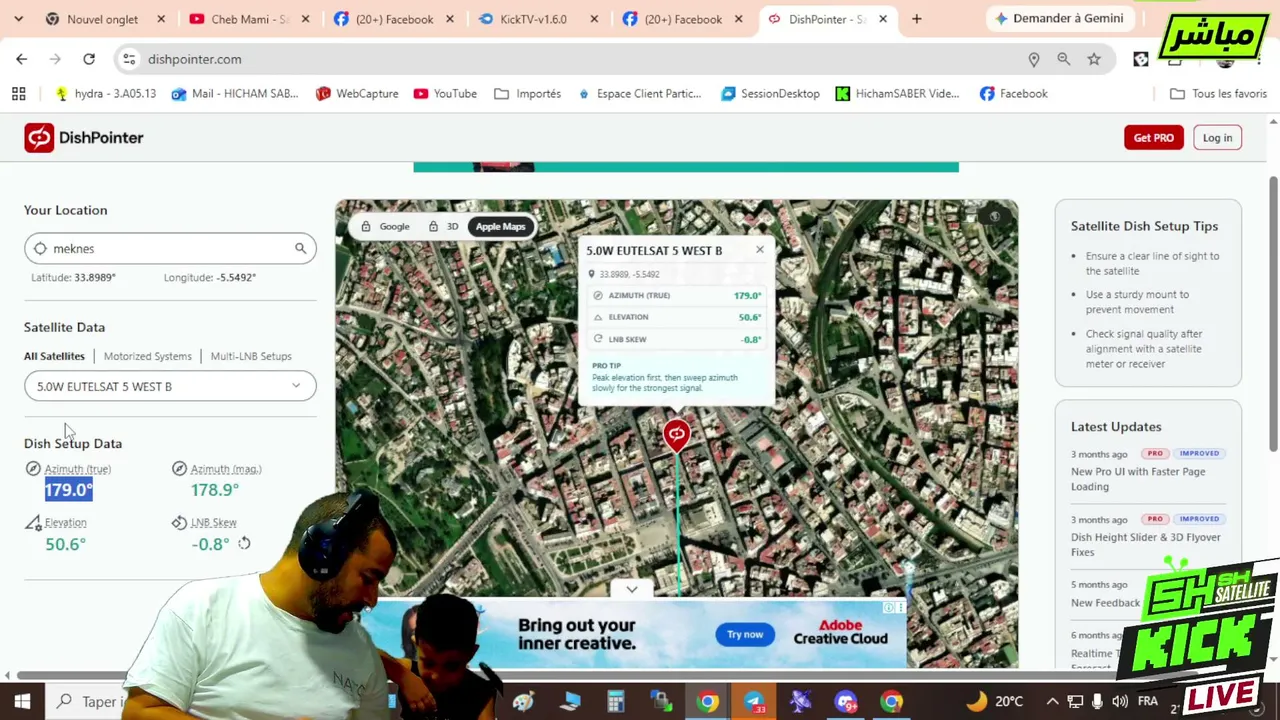Open the Mail - HICHAM SAB bookmark
The width and height of the screenshot is (1280, 720).
tap(235, 93)
